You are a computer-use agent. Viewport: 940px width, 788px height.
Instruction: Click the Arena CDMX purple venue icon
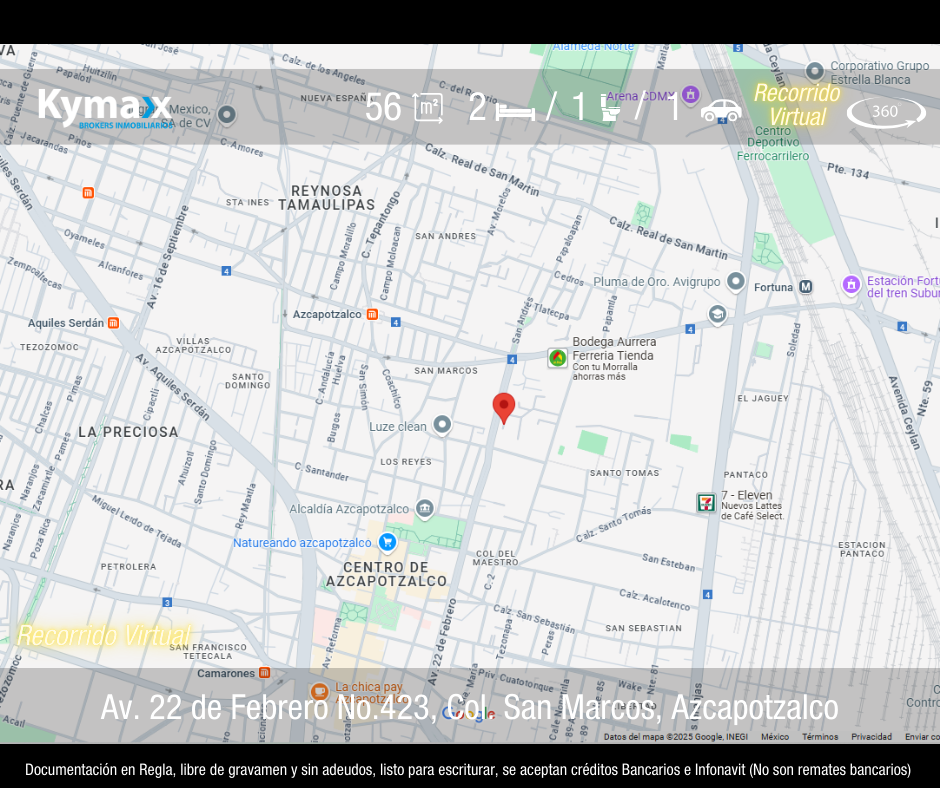[x=691, y=95]
